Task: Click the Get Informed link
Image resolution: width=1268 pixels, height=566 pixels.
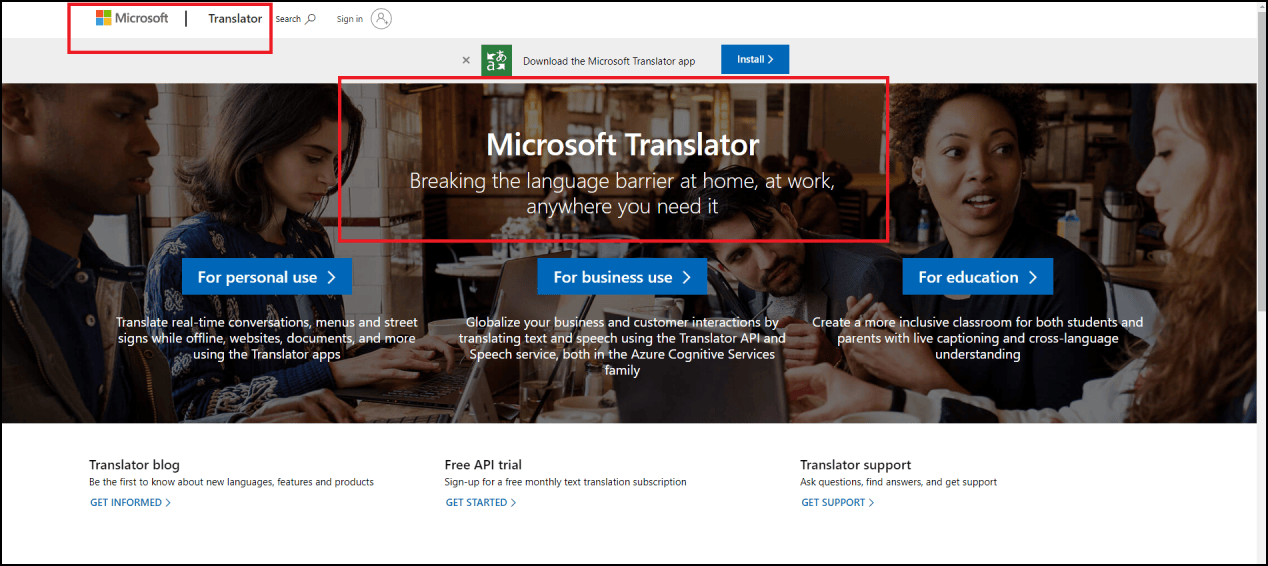Action: pos(130,503)
